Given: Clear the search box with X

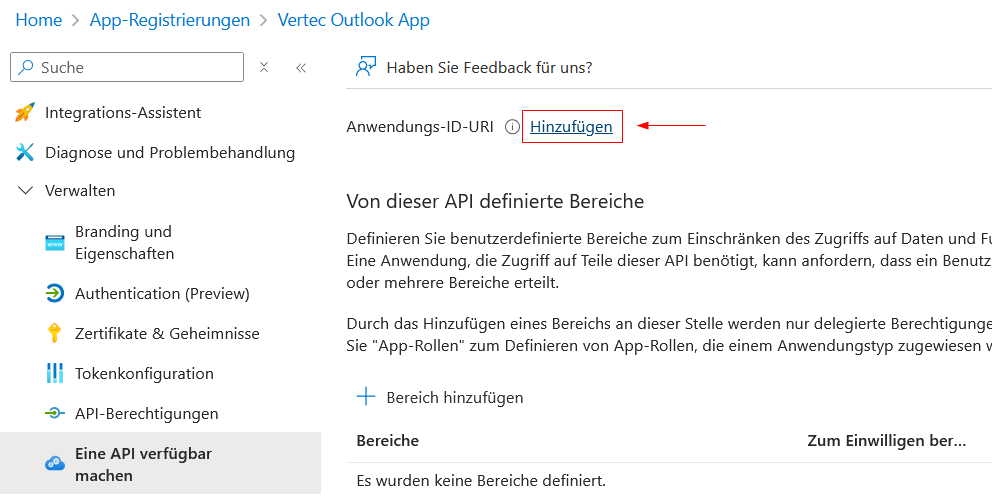Looking at the screenshot, I should click(x=264, y=67).
